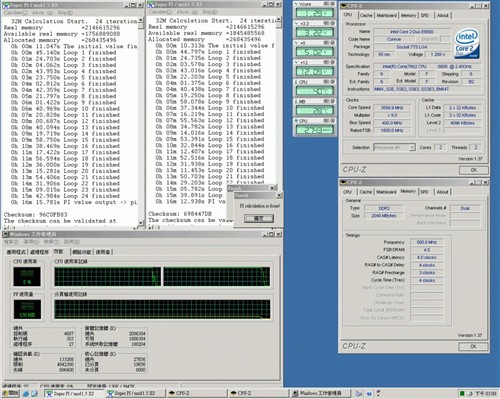Click the round icon on the +5 sensor widget
This screenshot has width=500, height=399.
pyautogui.click(x=332, y=43)
